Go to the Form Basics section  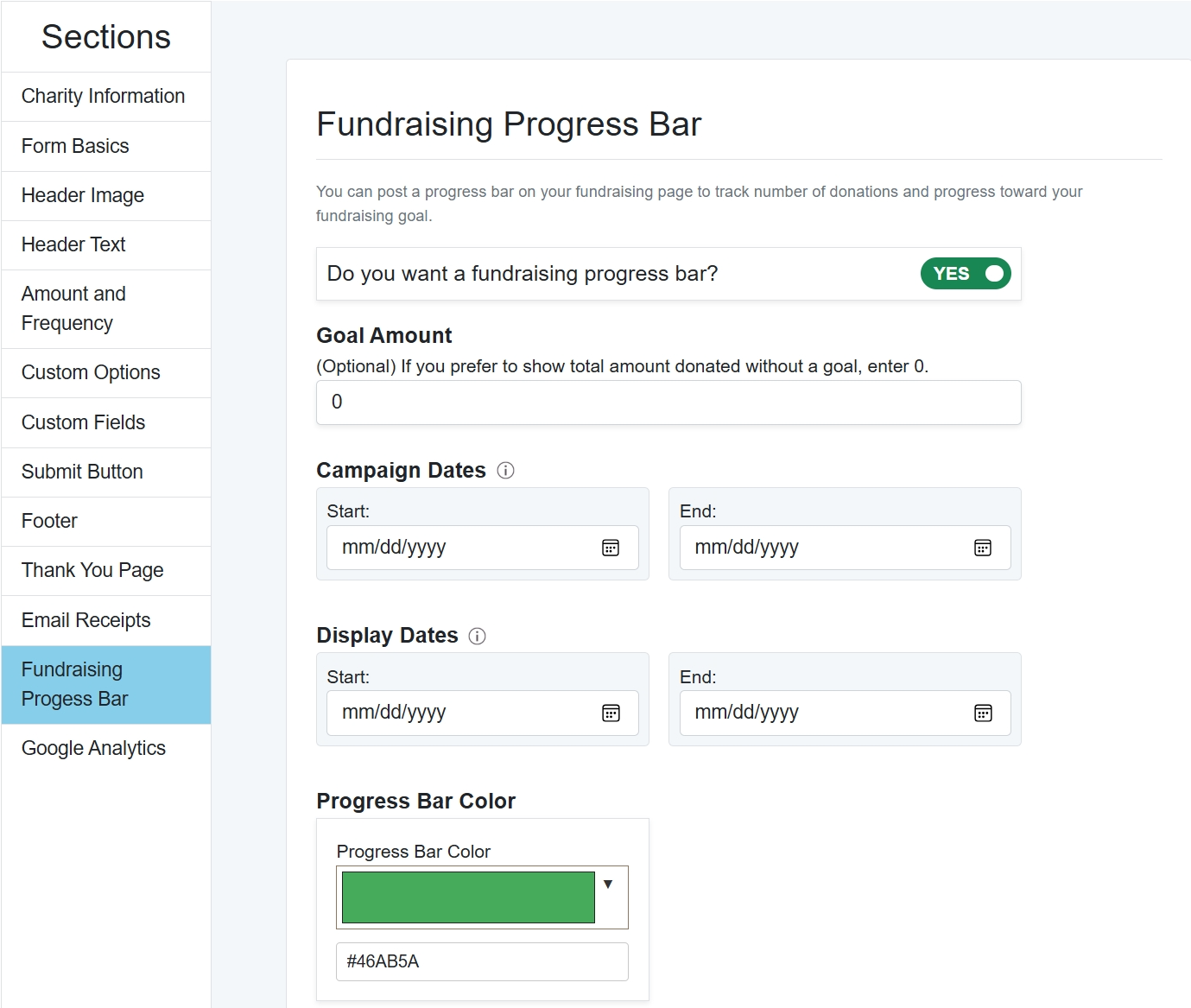[x=75, y=147]
